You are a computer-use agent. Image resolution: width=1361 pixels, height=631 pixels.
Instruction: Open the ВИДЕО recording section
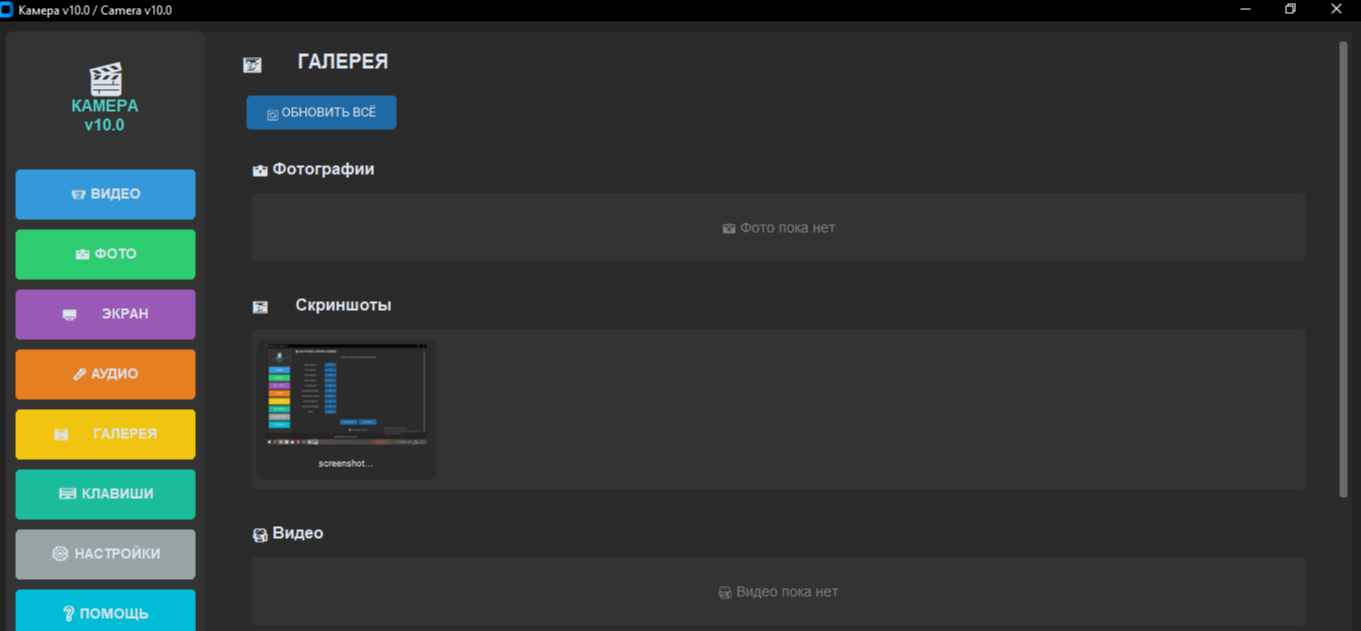pos(105,194)
